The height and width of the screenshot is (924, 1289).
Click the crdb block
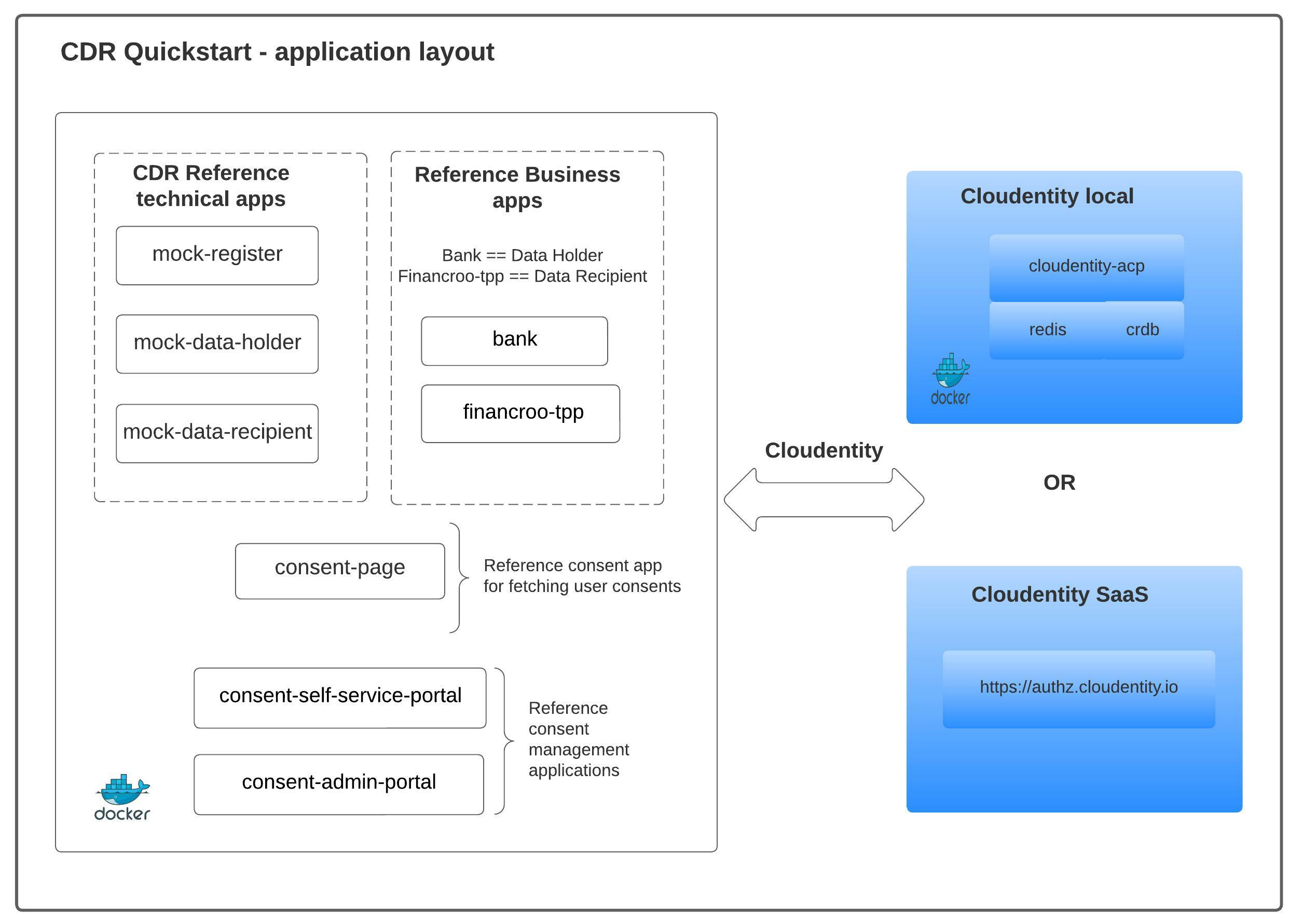pos(1143,330)
